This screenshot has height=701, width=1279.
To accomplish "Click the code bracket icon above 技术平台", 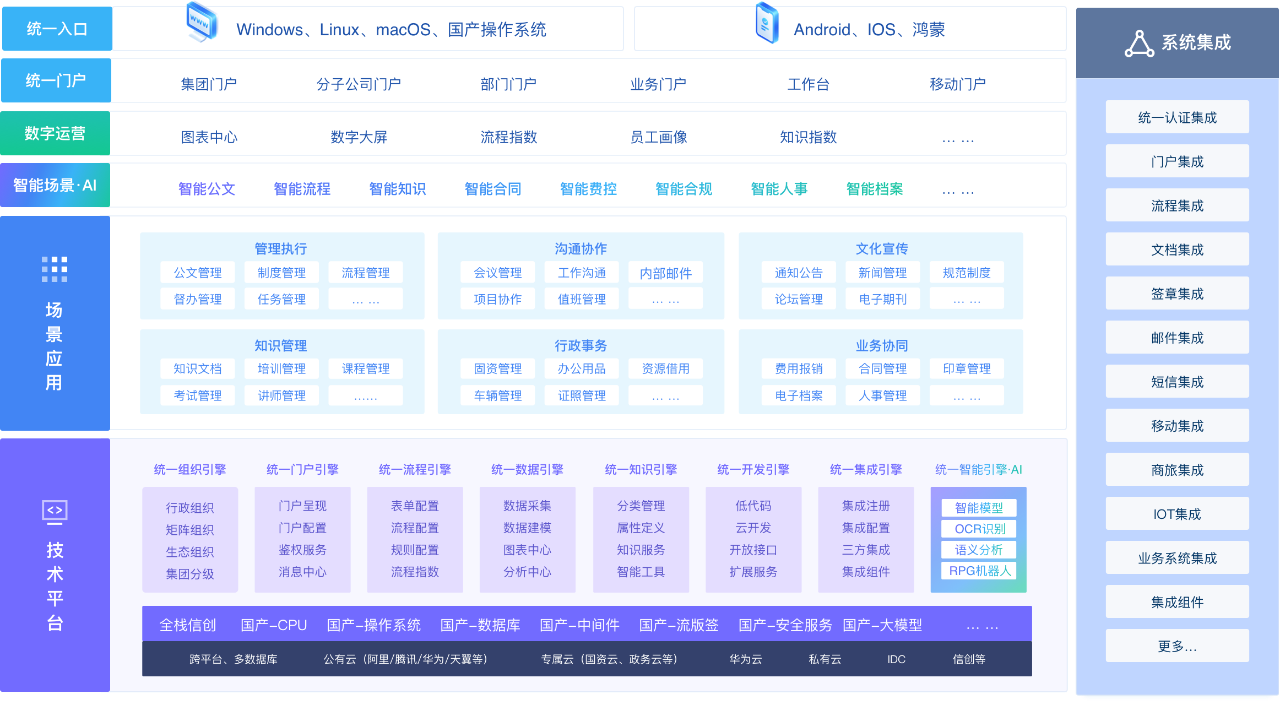I will 55,511.
